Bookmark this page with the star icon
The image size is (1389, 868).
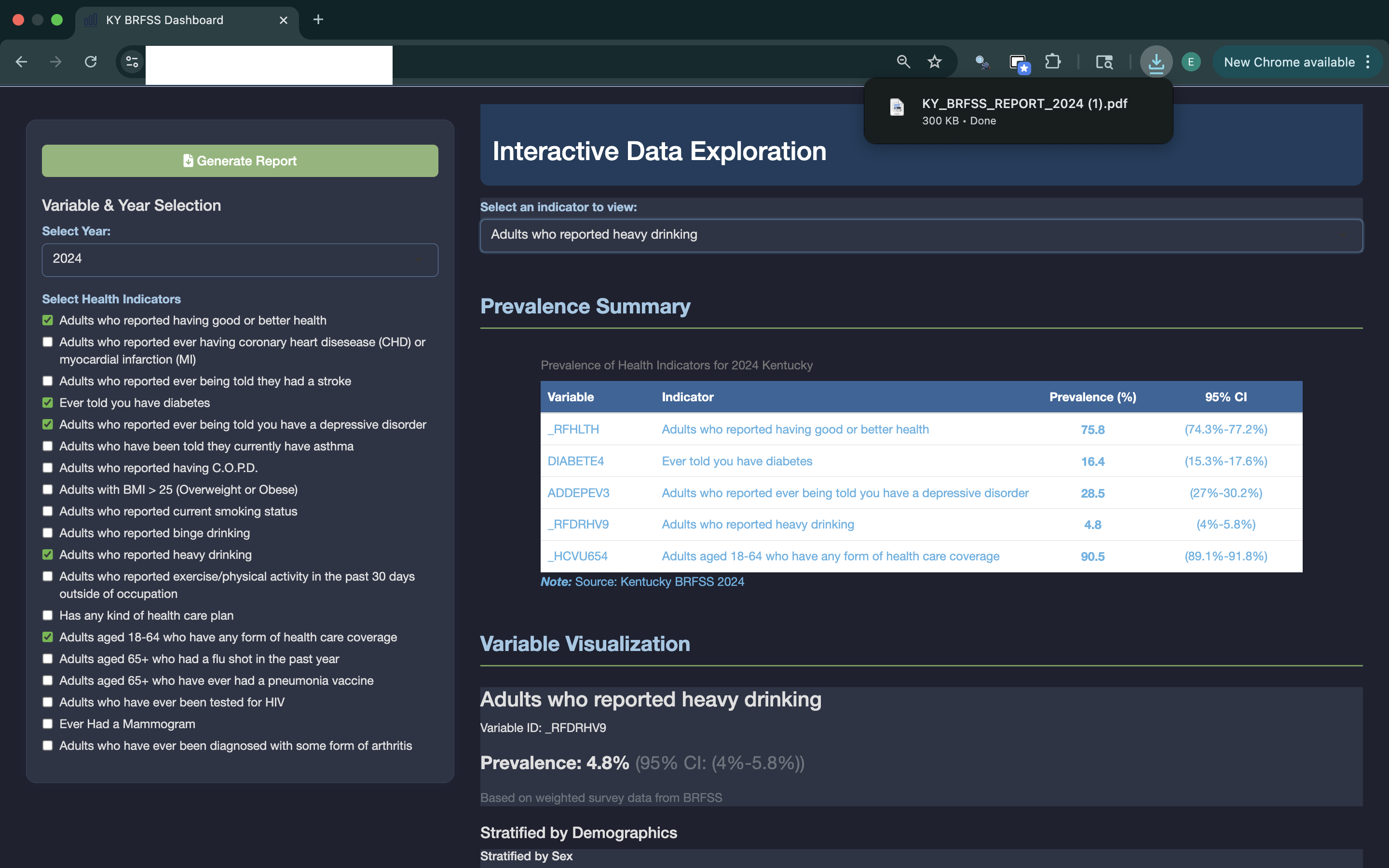934,61
